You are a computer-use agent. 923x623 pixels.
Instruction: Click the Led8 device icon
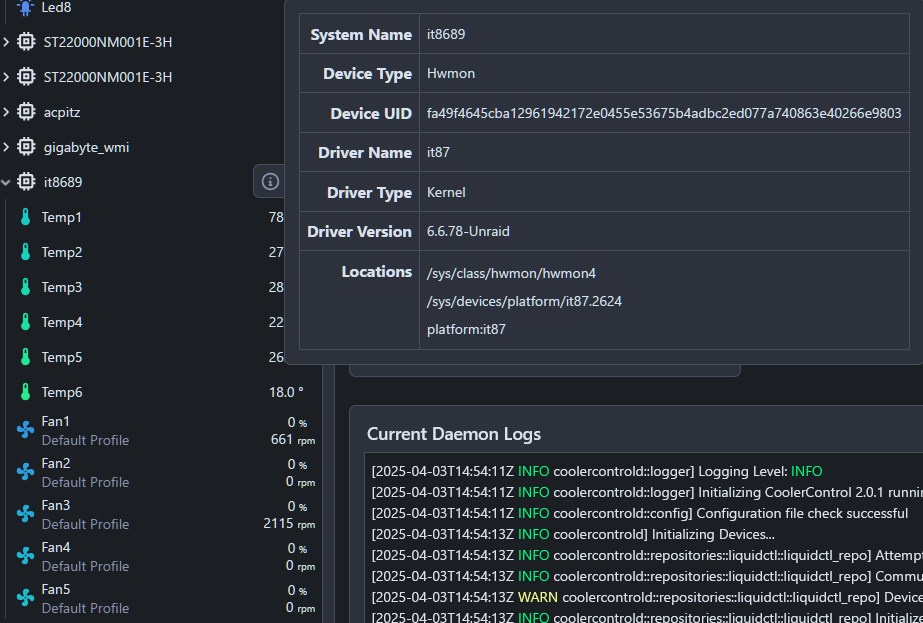pyautogui.click(x=25, y=7)
